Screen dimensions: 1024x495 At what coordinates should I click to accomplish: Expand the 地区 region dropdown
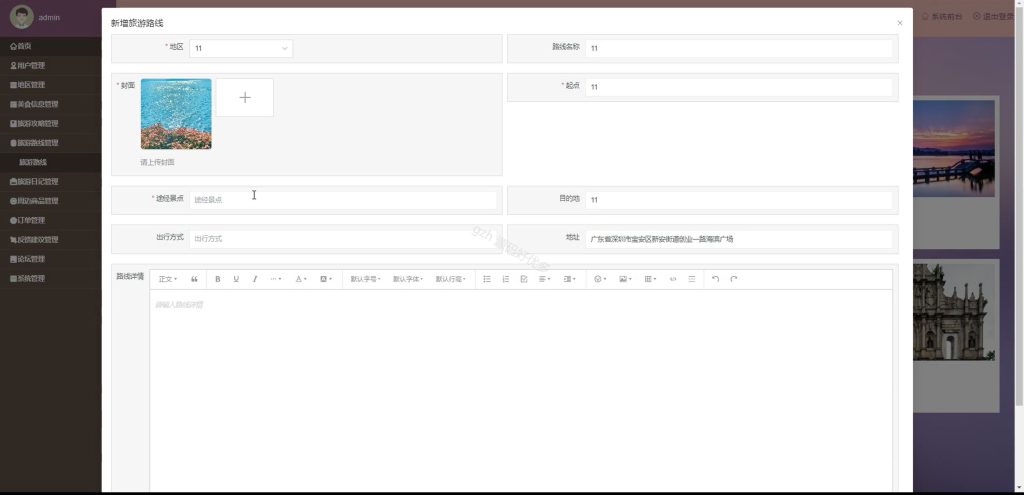click(241, 48)
